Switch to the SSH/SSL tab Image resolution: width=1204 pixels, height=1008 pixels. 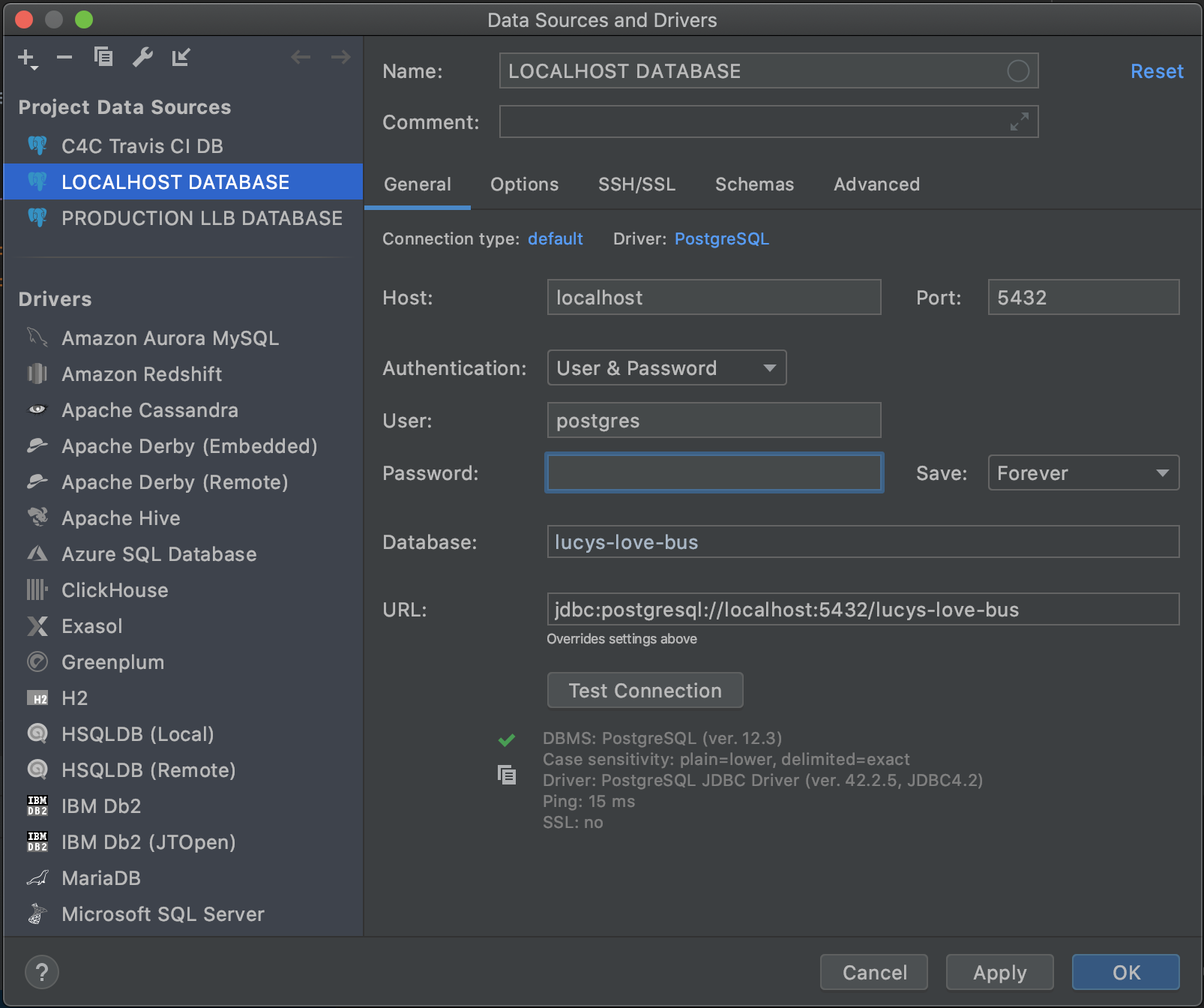click(x=636, y=184)
